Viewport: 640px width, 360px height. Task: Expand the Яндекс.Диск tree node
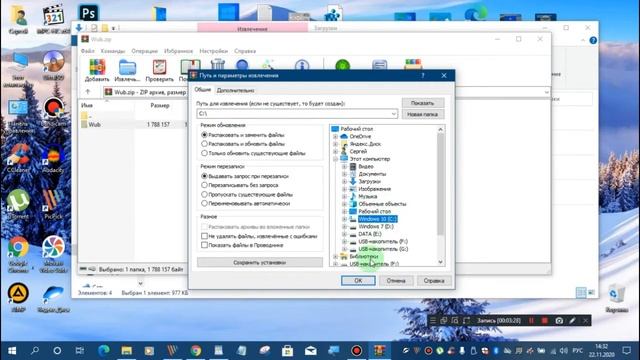(336, 144)
